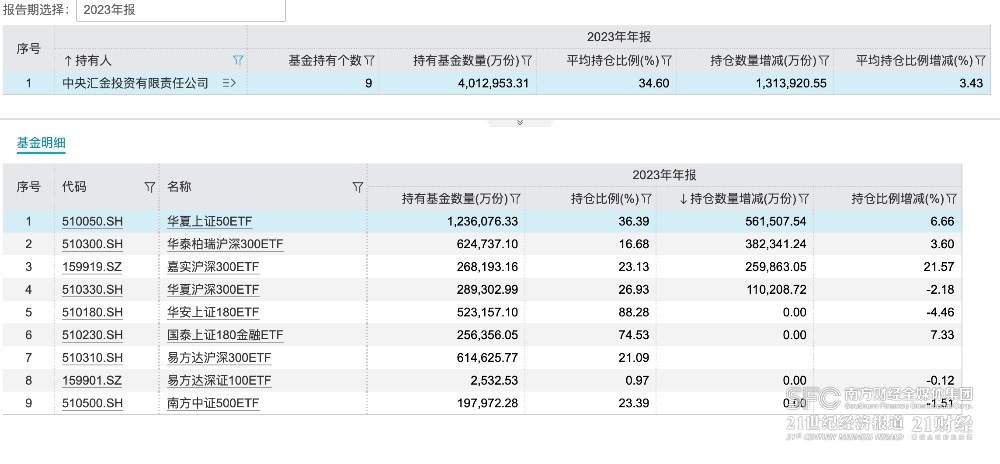The image size is (1000, 464).
Task: Select cell value 34.60
Action: [656, 83]
